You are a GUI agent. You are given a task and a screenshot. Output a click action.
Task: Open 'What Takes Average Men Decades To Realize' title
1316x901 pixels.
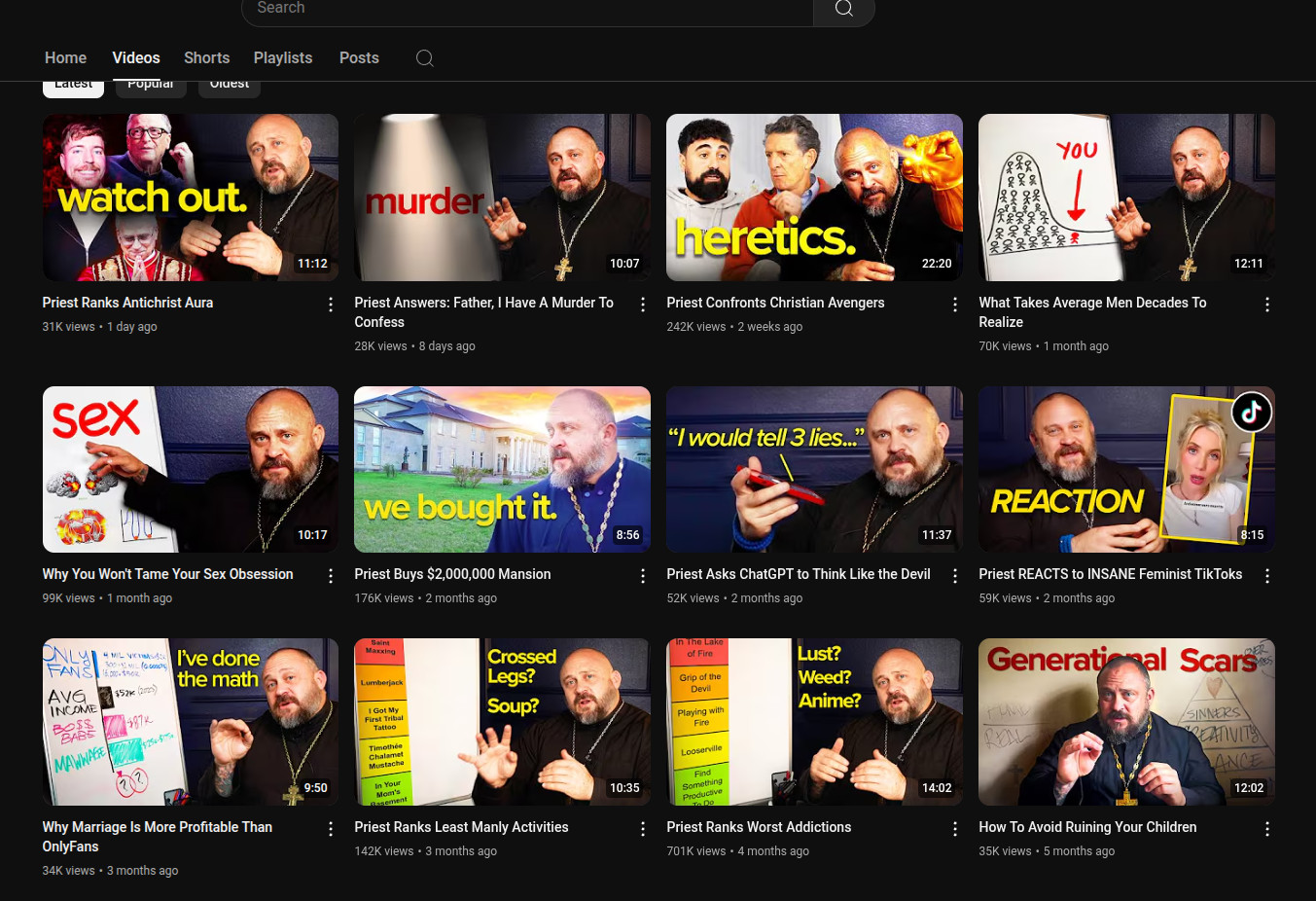(x=1092, y=312)
